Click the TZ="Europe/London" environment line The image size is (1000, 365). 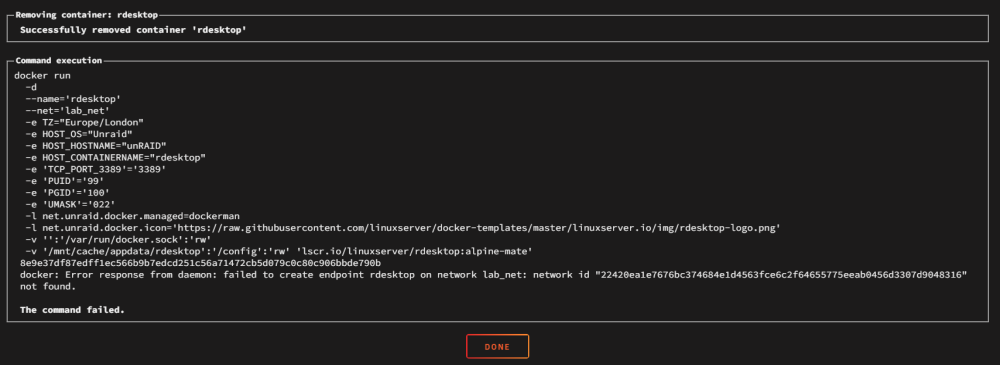click(x=84, y=122)
